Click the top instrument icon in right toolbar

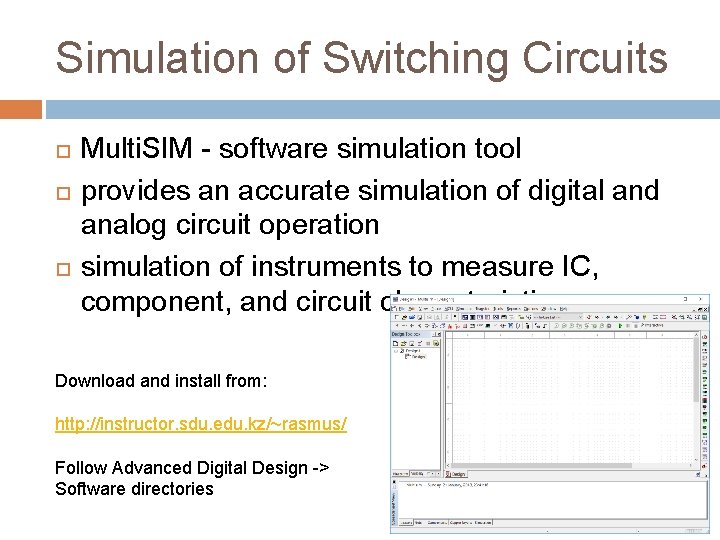point(704,337)
